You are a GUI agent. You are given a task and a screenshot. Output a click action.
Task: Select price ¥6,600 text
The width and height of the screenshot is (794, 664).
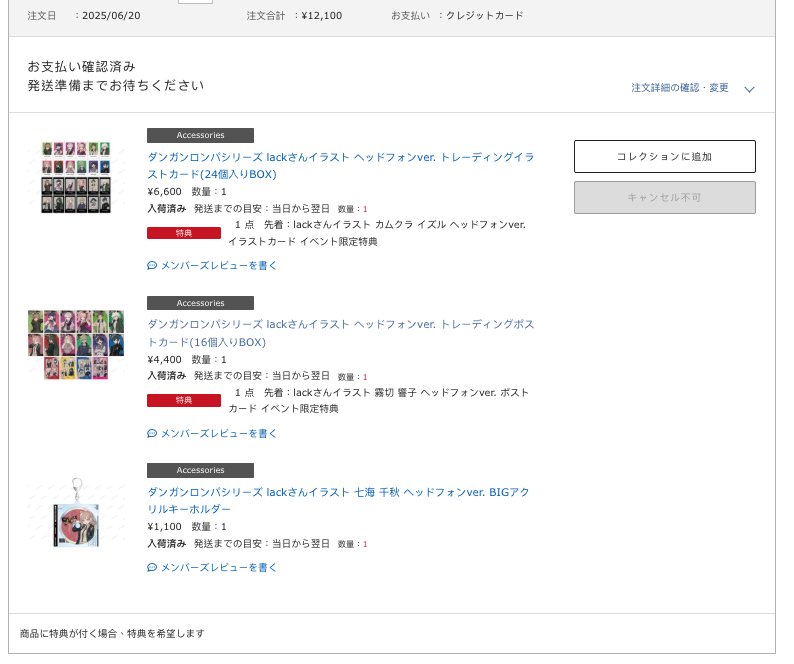tap(165, 191)
